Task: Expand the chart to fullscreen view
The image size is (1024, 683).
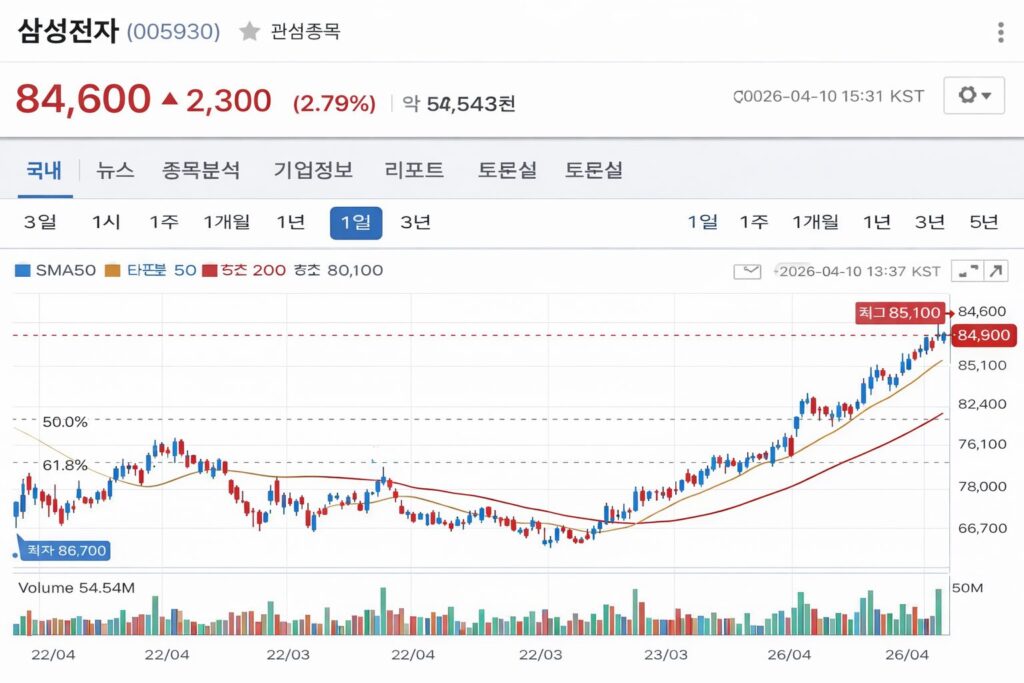Action: 967,269
